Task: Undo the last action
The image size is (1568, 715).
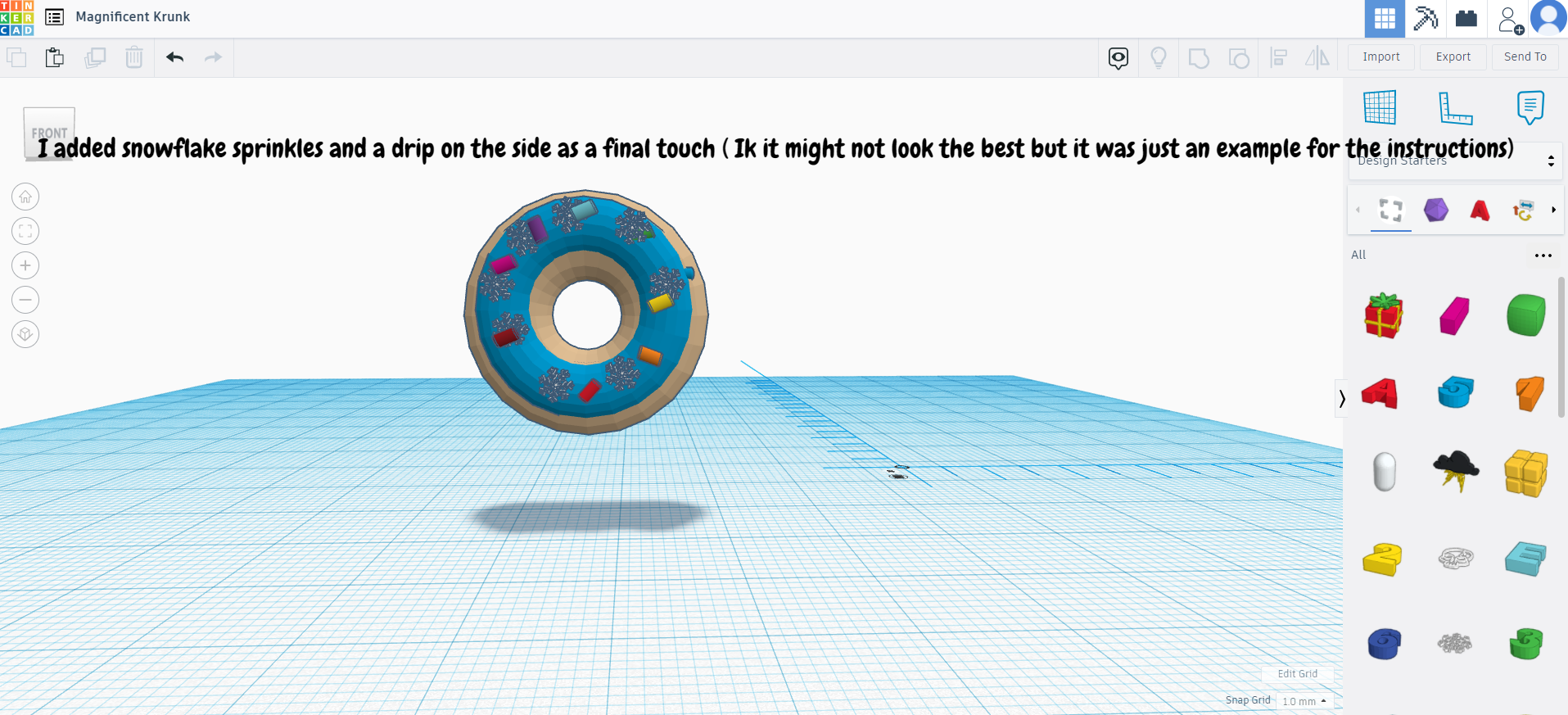Action: click(x=174, y=57)
